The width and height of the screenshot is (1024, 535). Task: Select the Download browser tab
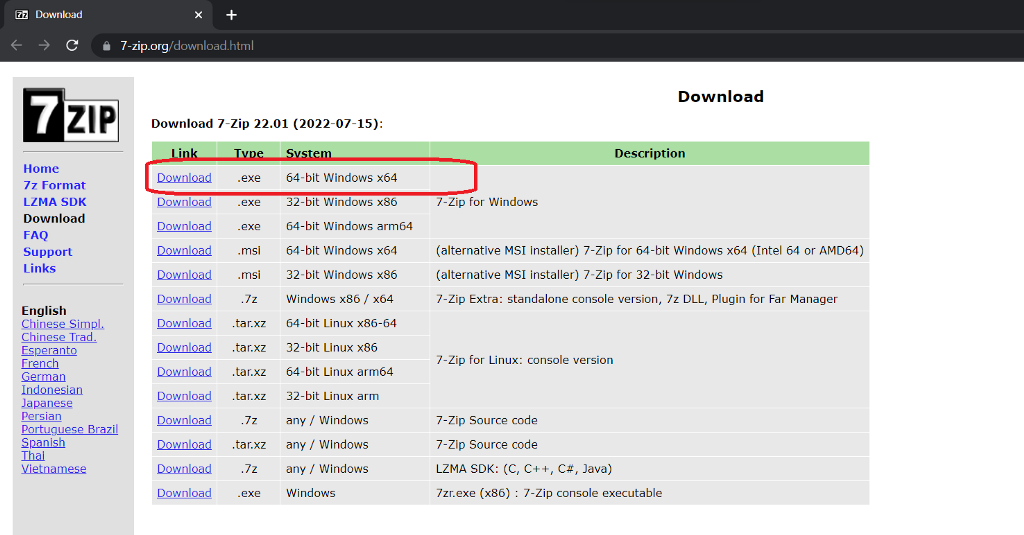[x=108, y=14]
